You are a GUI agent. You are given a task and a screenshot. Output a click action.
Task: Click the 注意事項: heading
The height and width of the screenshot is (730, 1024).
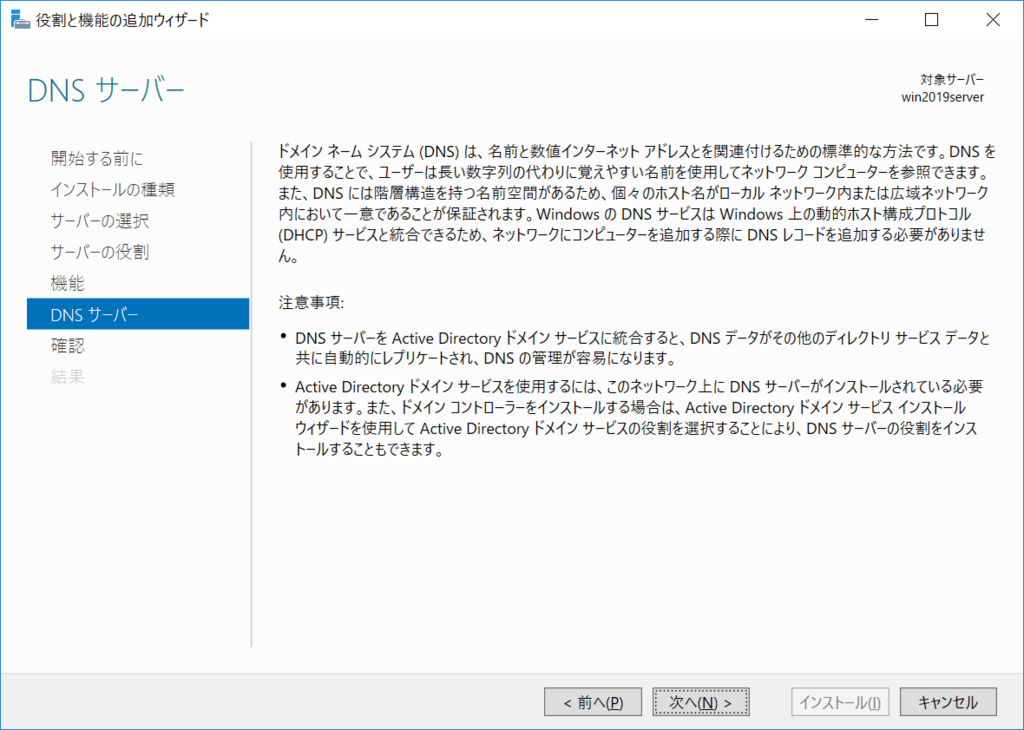[311, 302]
